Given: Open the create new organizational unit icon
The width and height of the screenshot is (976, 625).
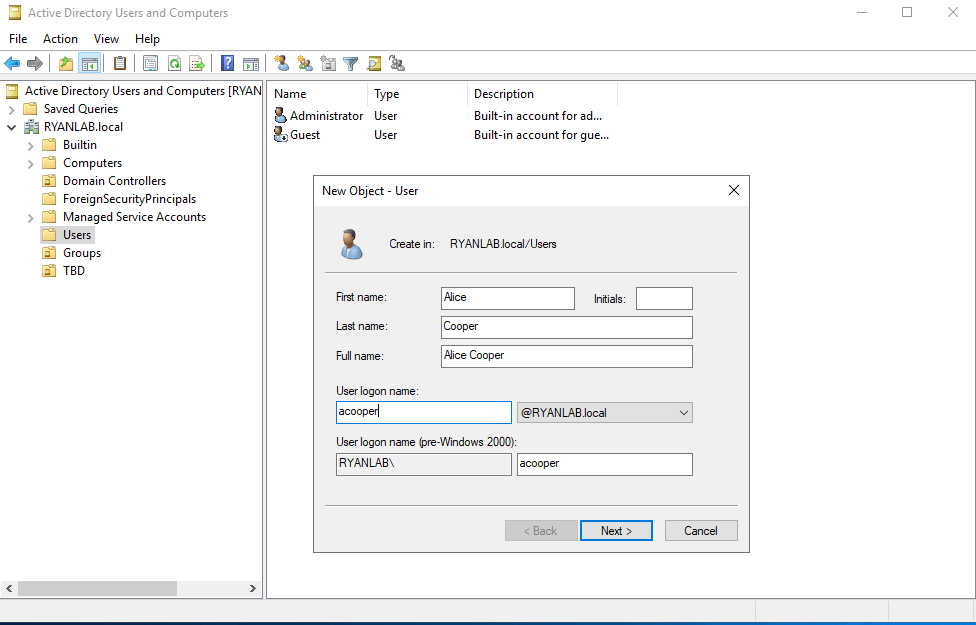Looking at the screenshot, I should (x=330, y=63).
